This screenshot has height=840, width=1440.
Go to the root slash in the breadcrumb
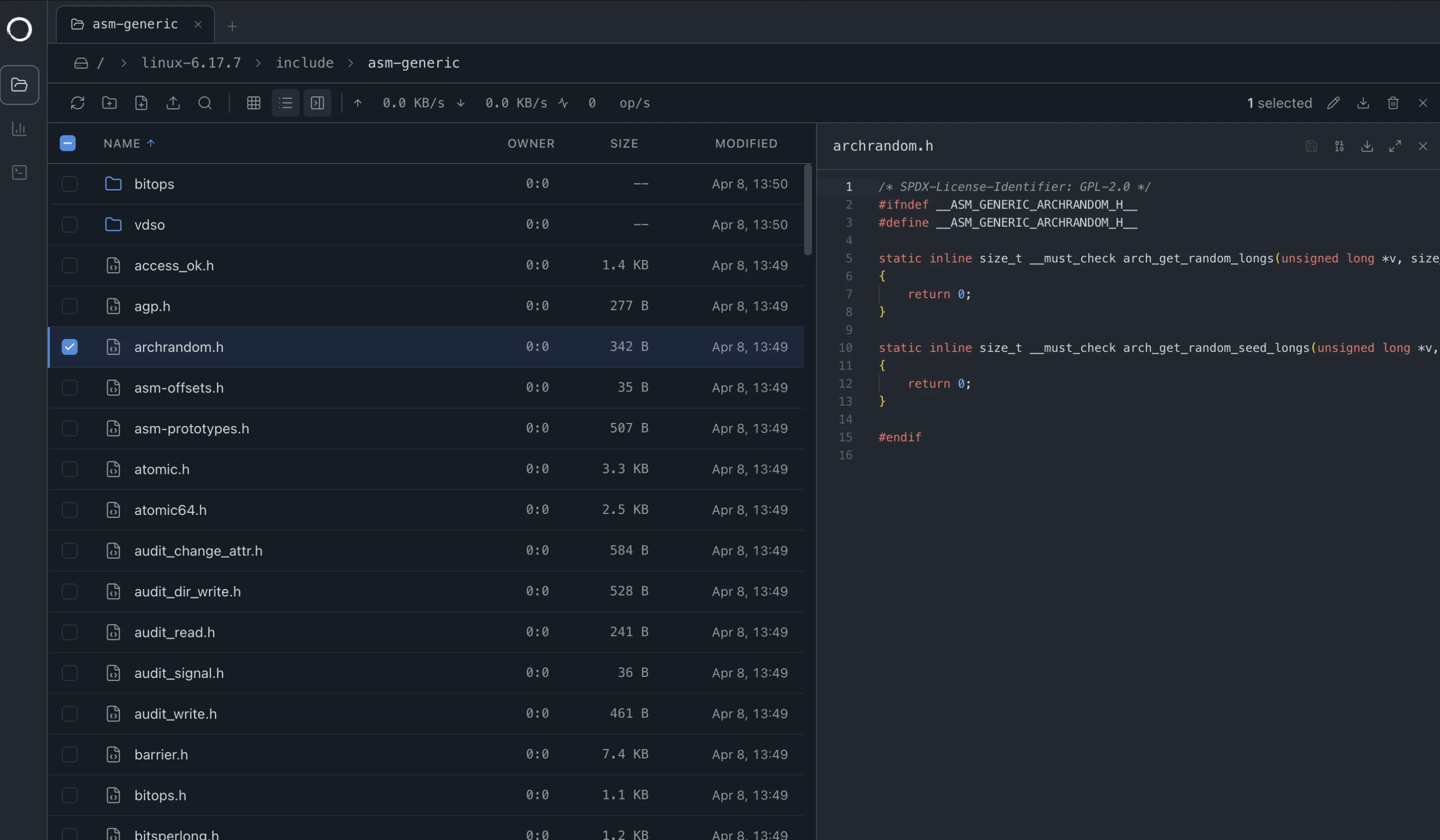tap(101, 63)
